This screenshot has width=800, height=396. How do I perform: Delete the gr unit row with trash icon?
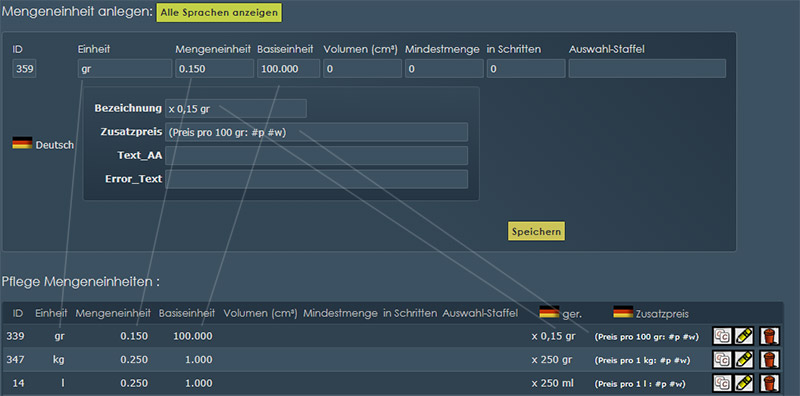[x=769, y=336]
